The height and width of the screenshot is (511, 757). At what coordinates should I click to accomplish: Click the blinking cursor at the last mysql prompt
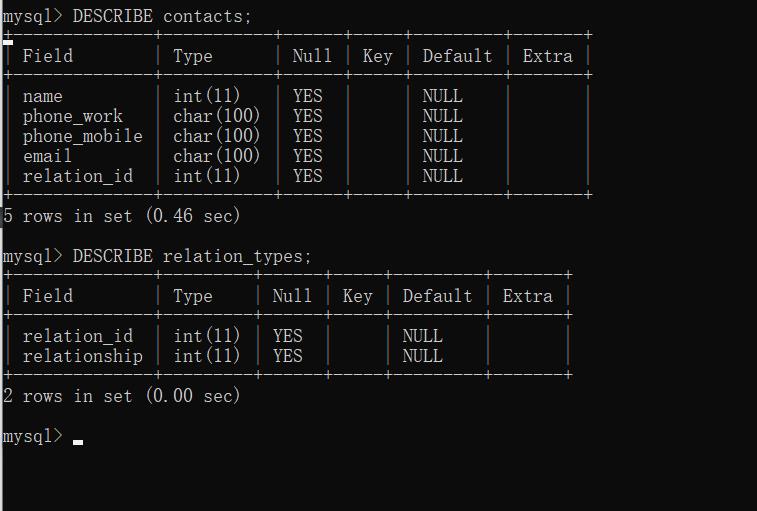[78, 442]
